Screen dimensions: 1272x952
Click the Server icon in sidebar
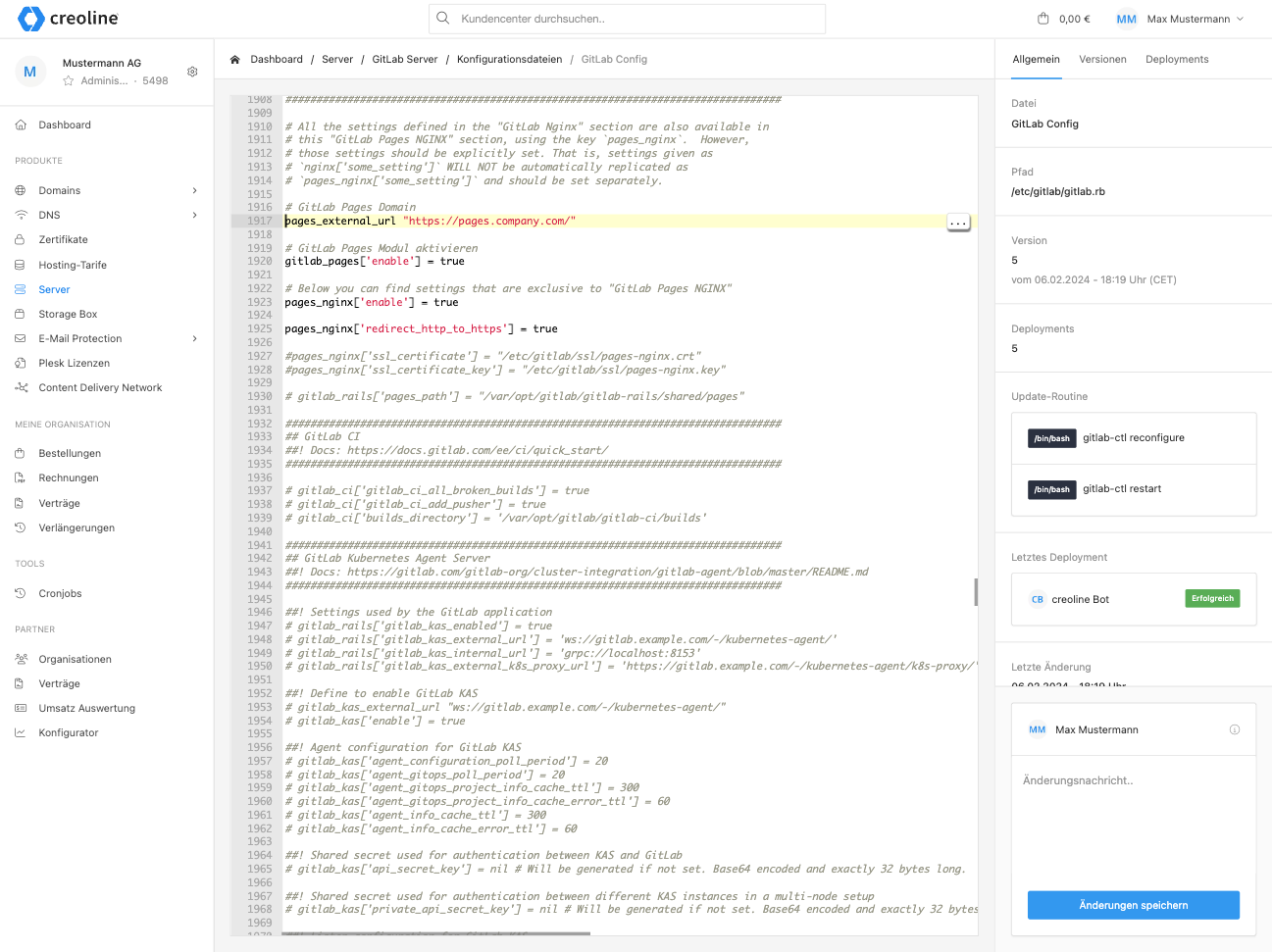tap(21, 289)
